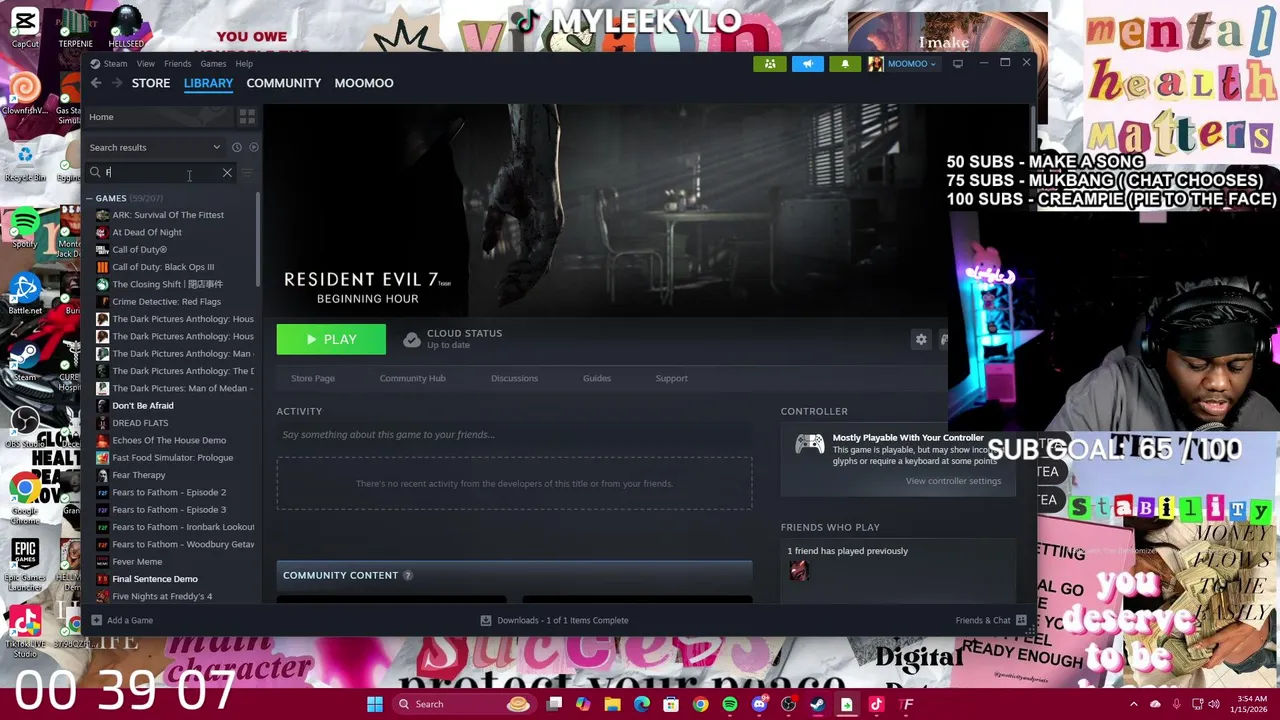The height and width of the screenshot is (720, 1280).
Task: Open Discord from the taskbar
Action: click(x=759, y=704)
